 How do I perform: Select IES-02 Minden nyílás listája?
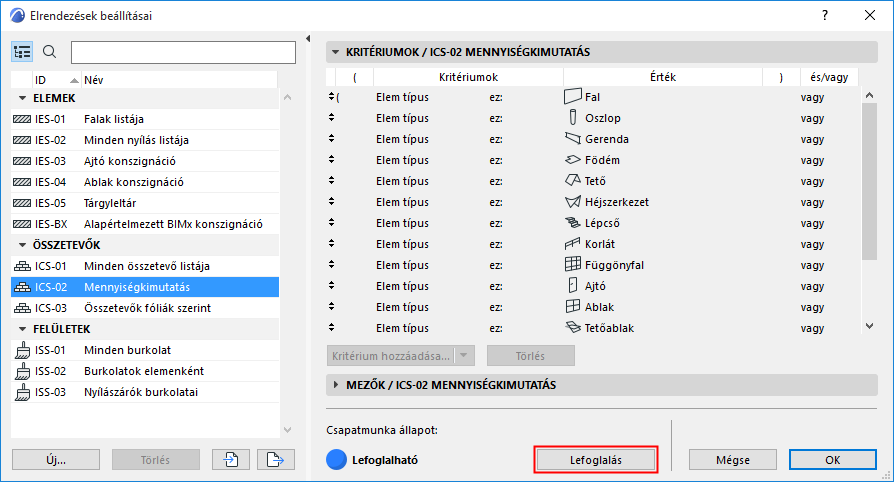[145, 140]
